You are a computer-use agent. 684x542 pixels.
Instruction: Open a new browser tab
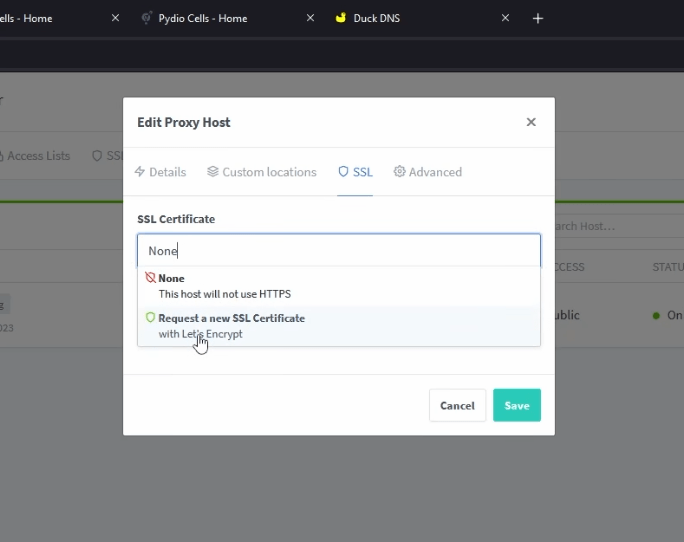[x=538, y=18]
